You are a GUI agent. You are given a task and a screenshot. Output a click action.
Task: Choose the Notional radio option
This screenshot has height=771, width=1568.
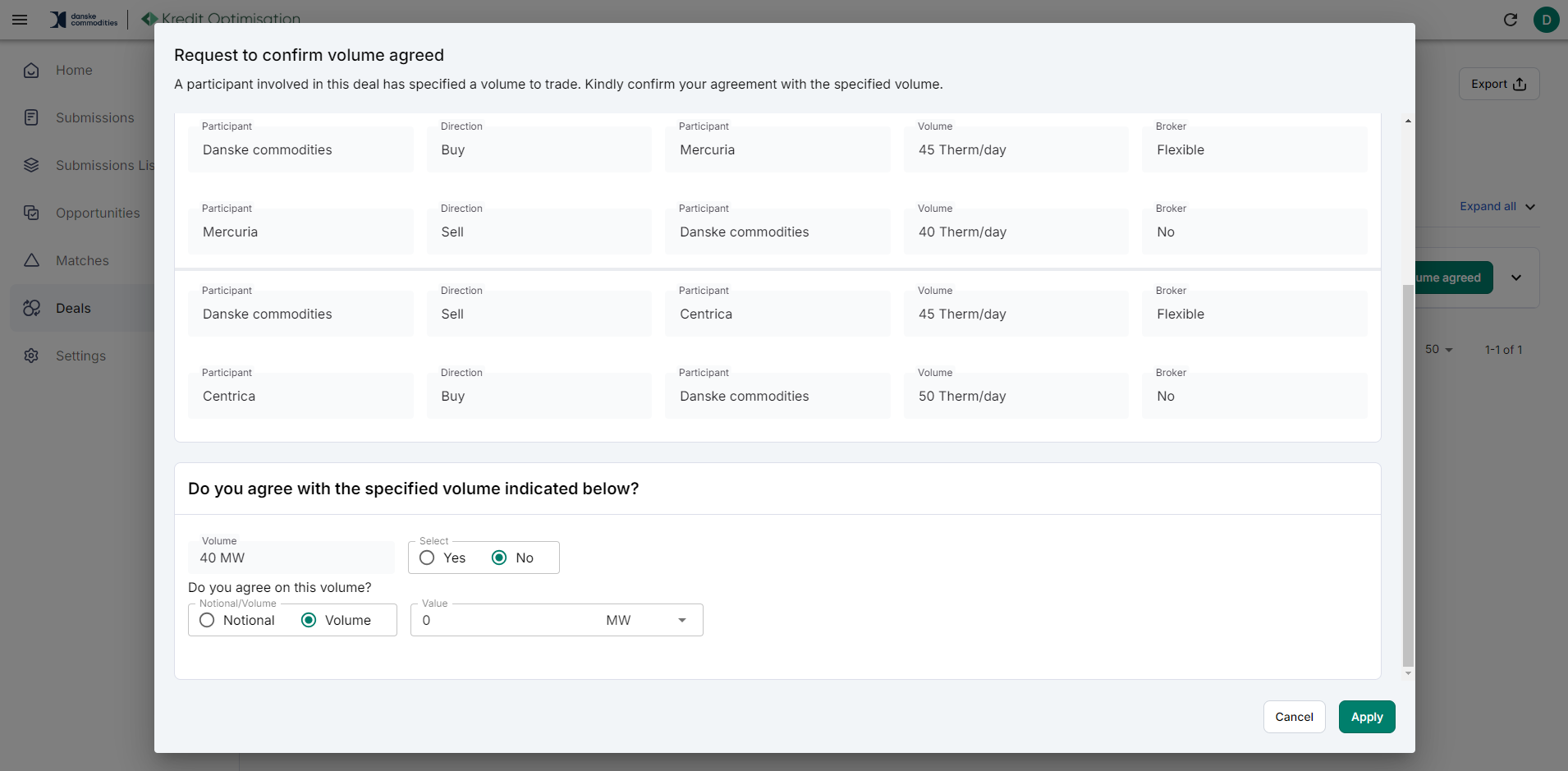pos(207,620)
